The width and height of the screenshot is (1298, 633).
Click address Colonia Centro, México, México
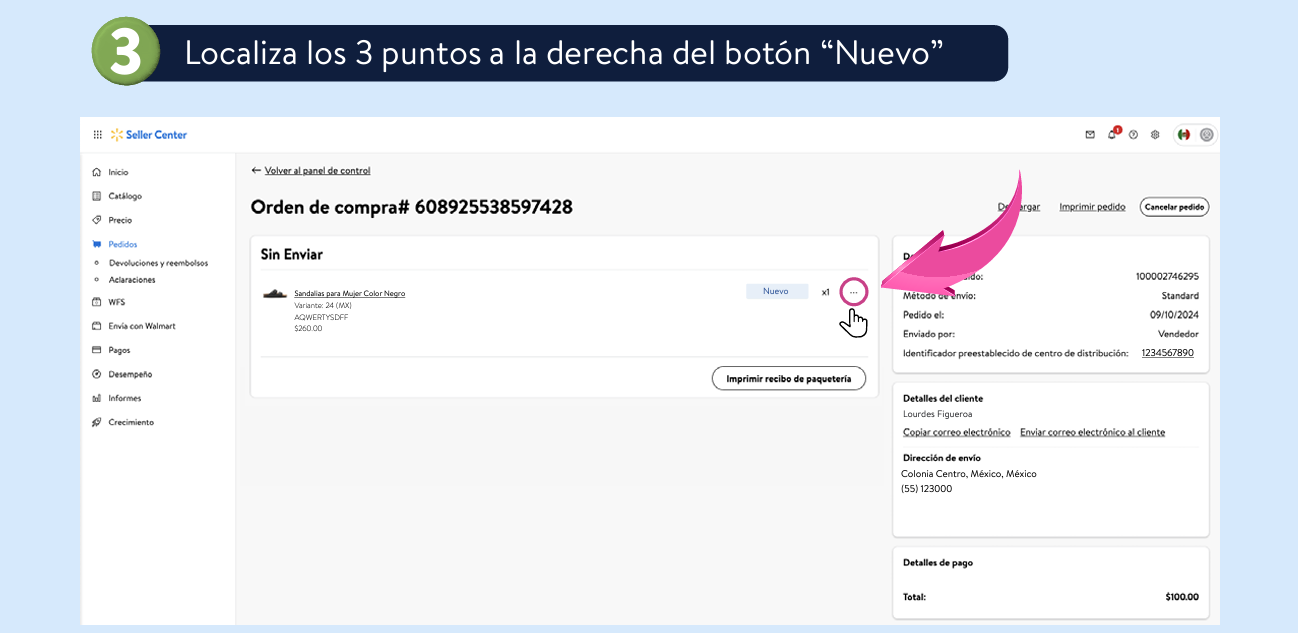click(969, 474)
